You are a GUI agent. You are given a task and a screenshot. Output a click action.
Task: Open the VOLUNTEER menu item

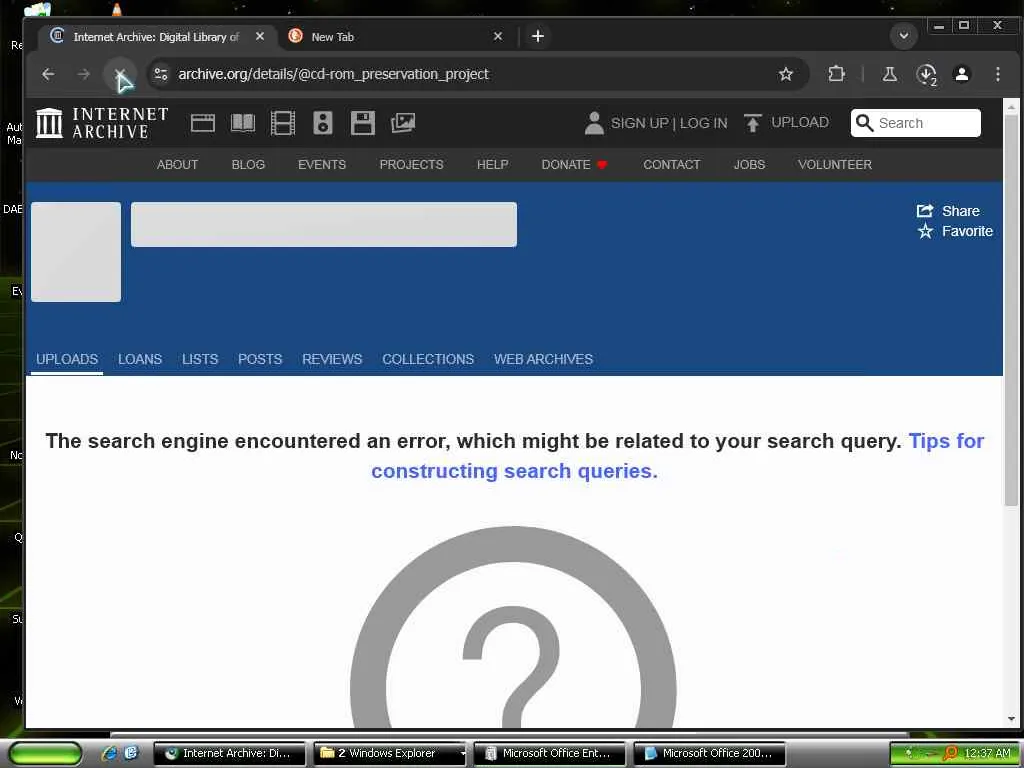pos(835,165)
